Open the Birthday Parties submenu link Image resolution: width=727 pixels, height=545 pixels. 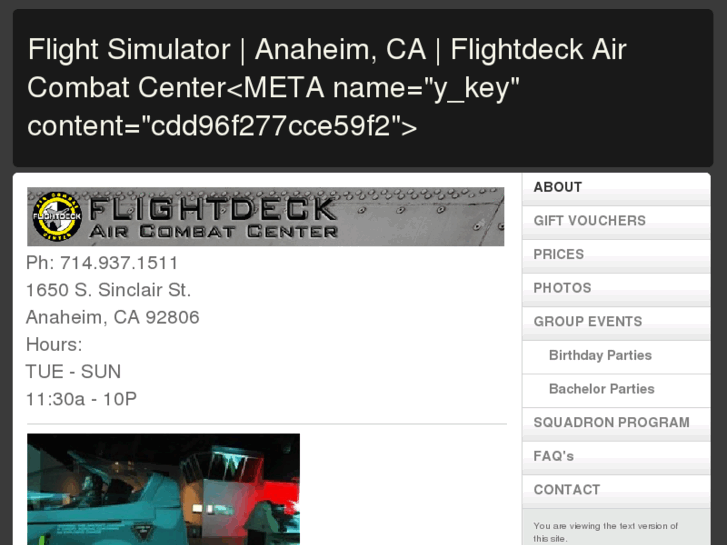pos(600,355)
